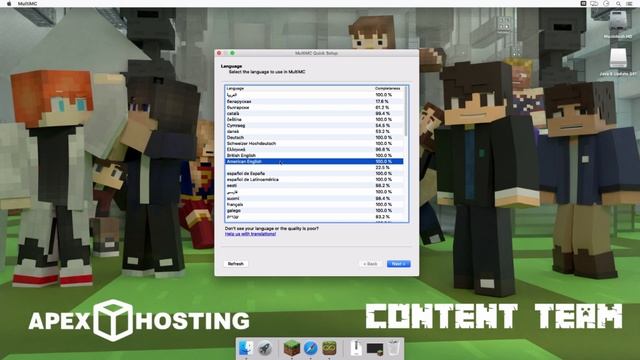Select čeština in the language list
The image size is (640, 360).
tap(314, 120)
